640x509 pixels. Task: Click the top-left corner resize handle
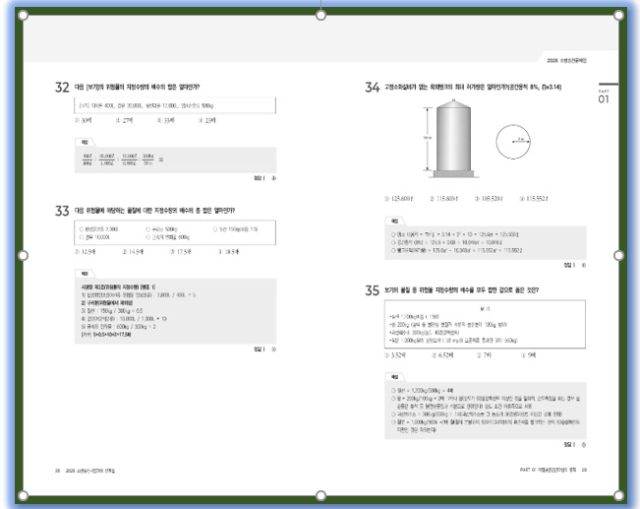click(x=23, y=16)
